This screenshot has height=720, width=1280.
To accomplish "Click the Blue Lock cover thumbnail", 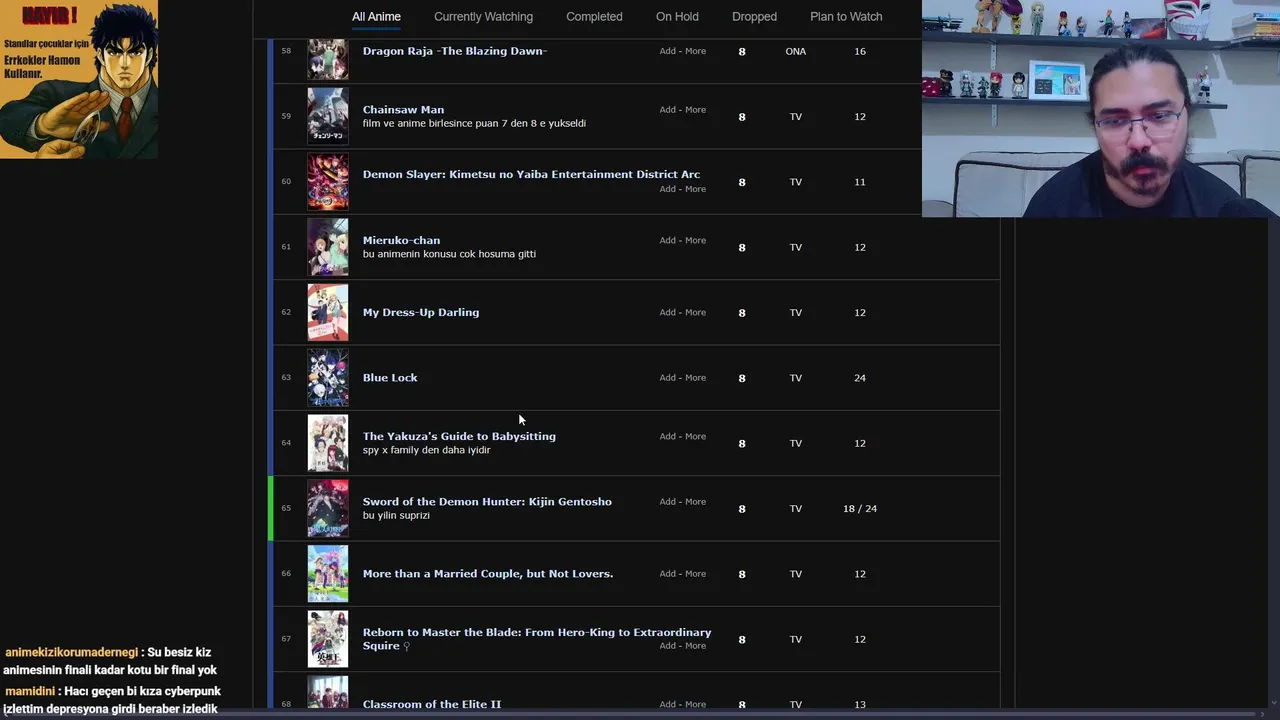I will (328, 377).
